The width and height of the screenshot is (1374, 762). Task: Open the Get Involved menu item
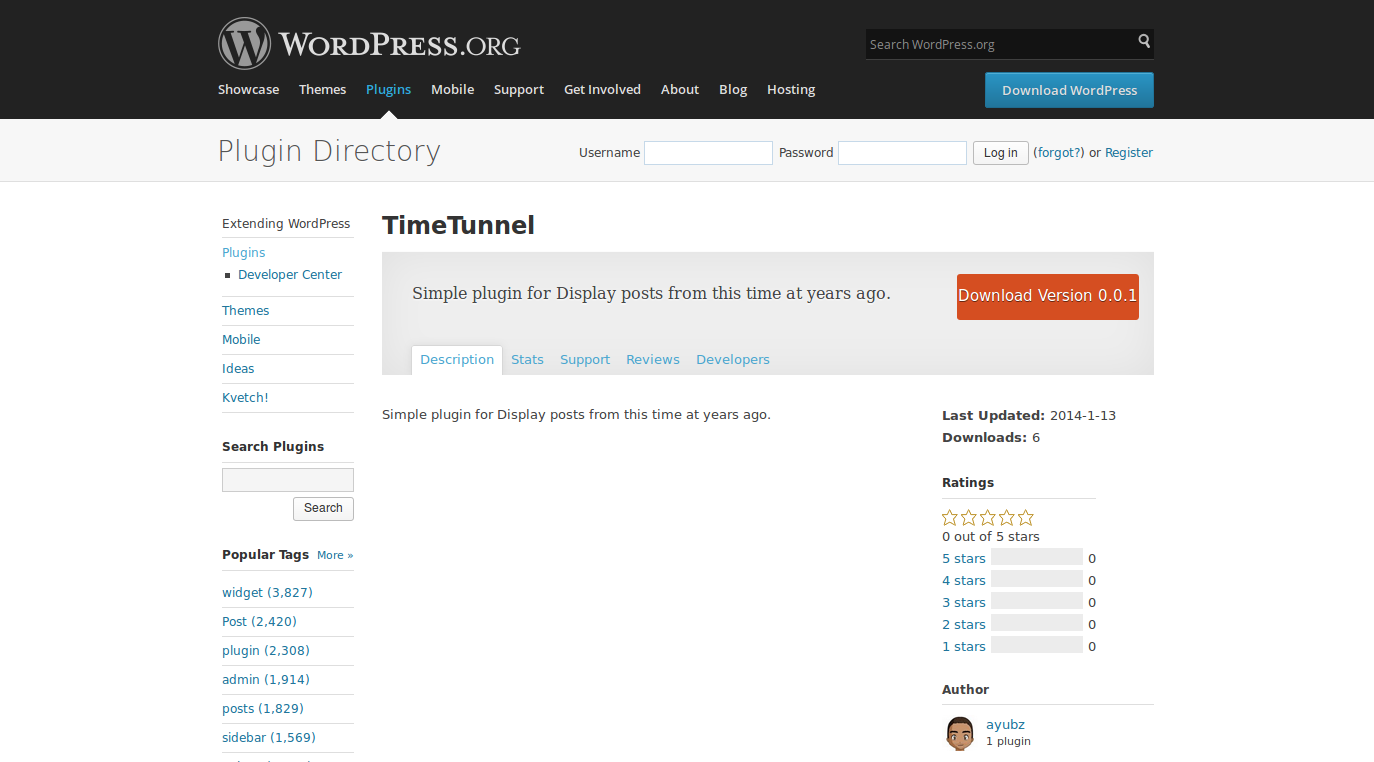pos(602,89)
